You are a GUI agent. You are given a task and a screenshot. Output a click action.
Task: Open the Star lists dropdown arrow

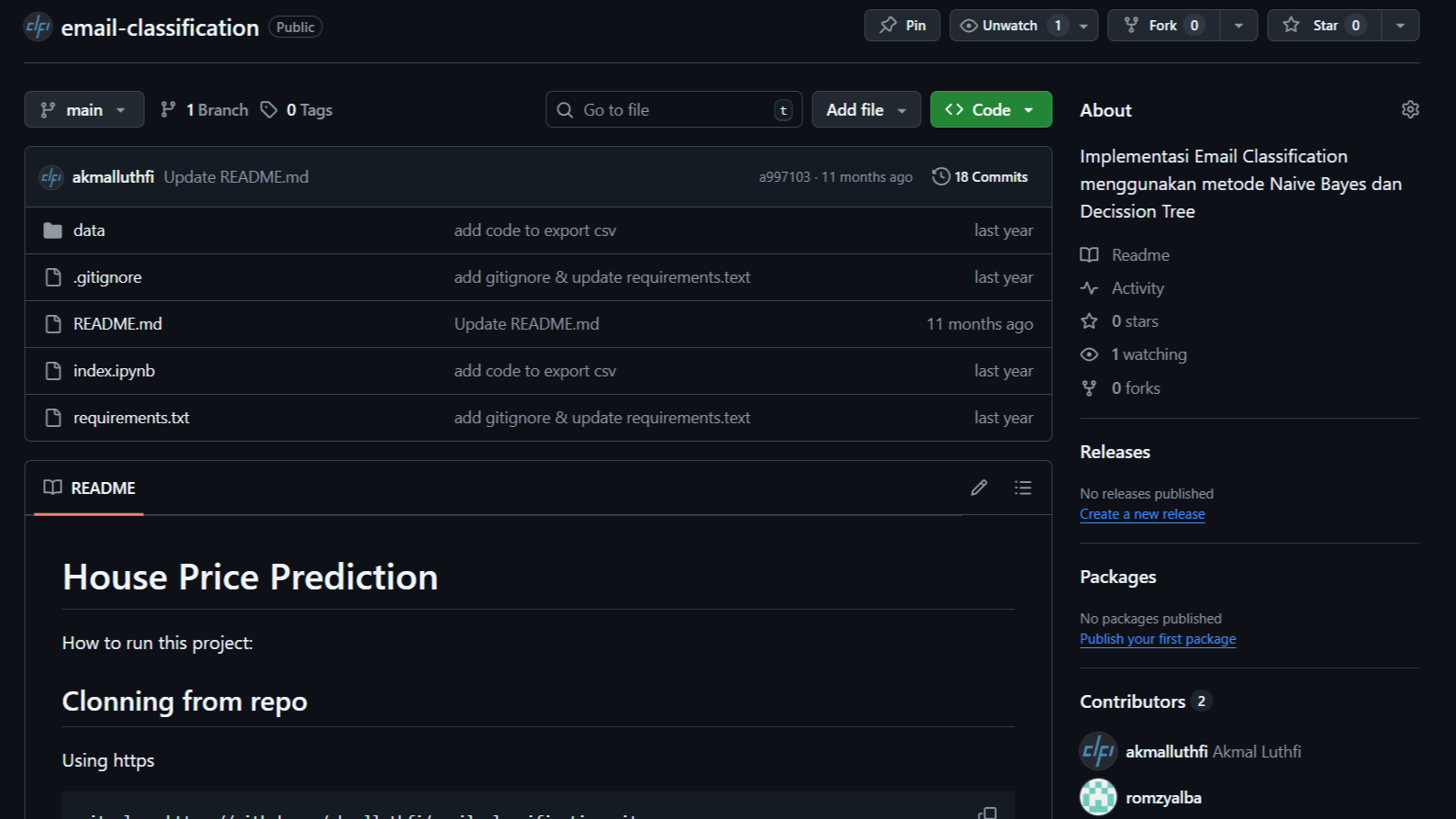1400,26
